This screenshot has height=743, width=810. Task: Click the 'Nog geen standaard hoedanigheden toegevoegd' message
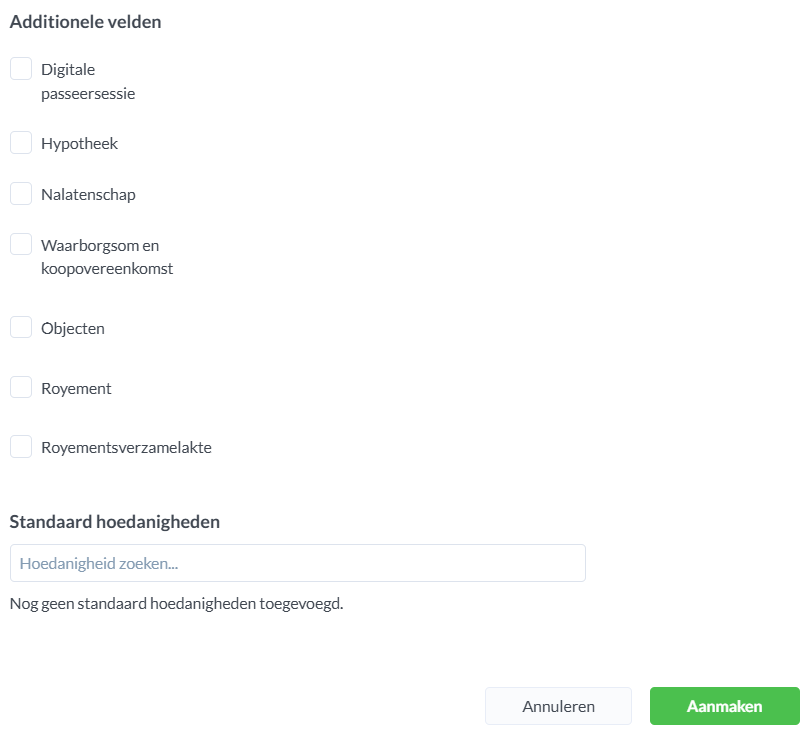tap(176, 604)
